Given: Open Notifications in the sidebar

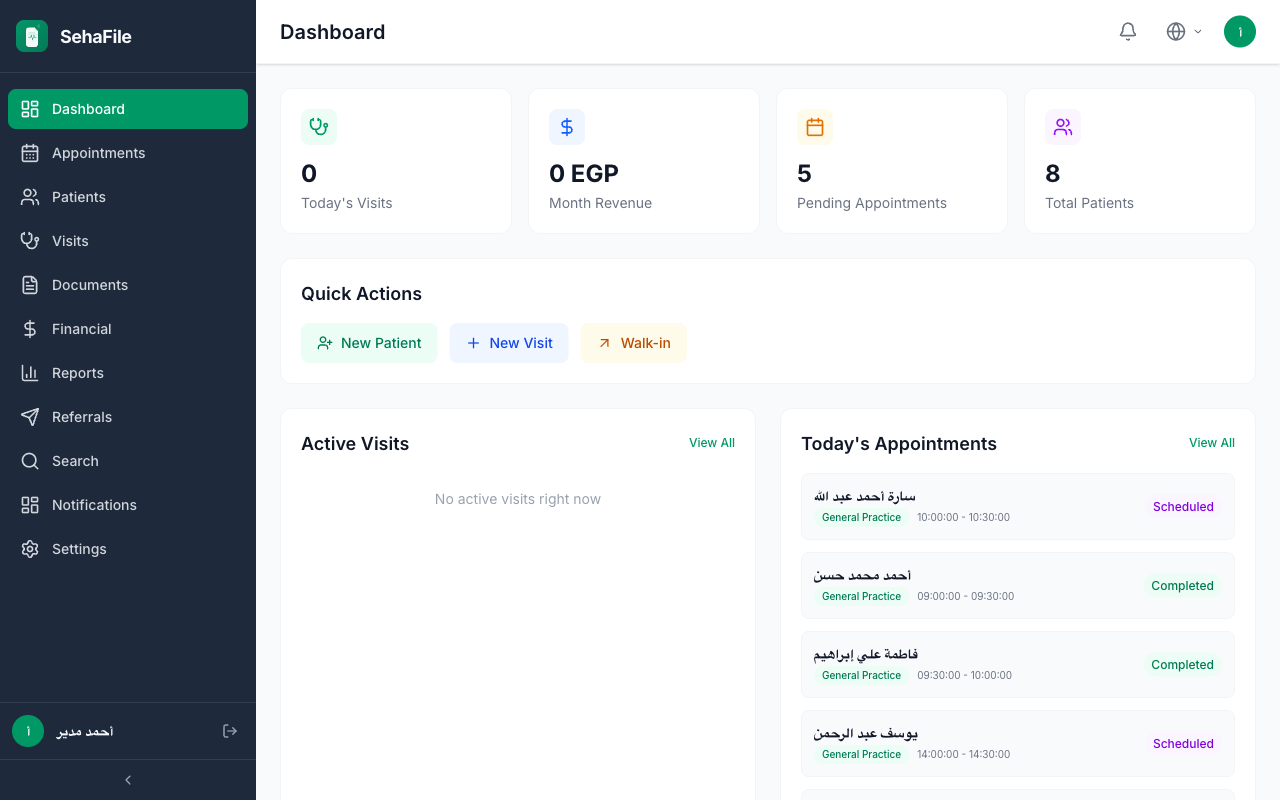Looking at the screenshot, I should [x=128, y=505].
